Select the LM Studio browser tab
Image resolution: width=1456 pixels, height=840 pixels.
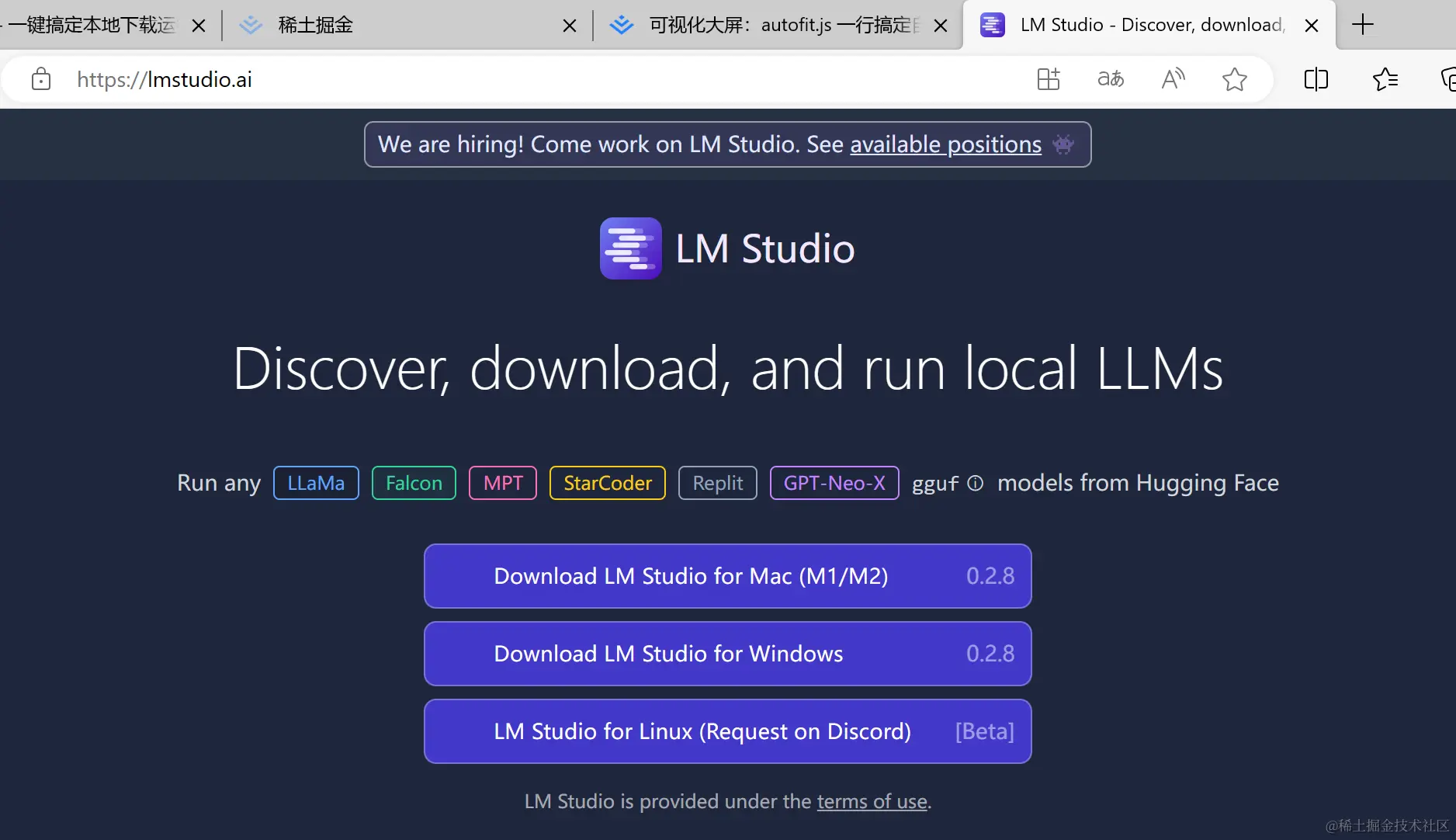pyautogui.click(x=1149, y=25)
